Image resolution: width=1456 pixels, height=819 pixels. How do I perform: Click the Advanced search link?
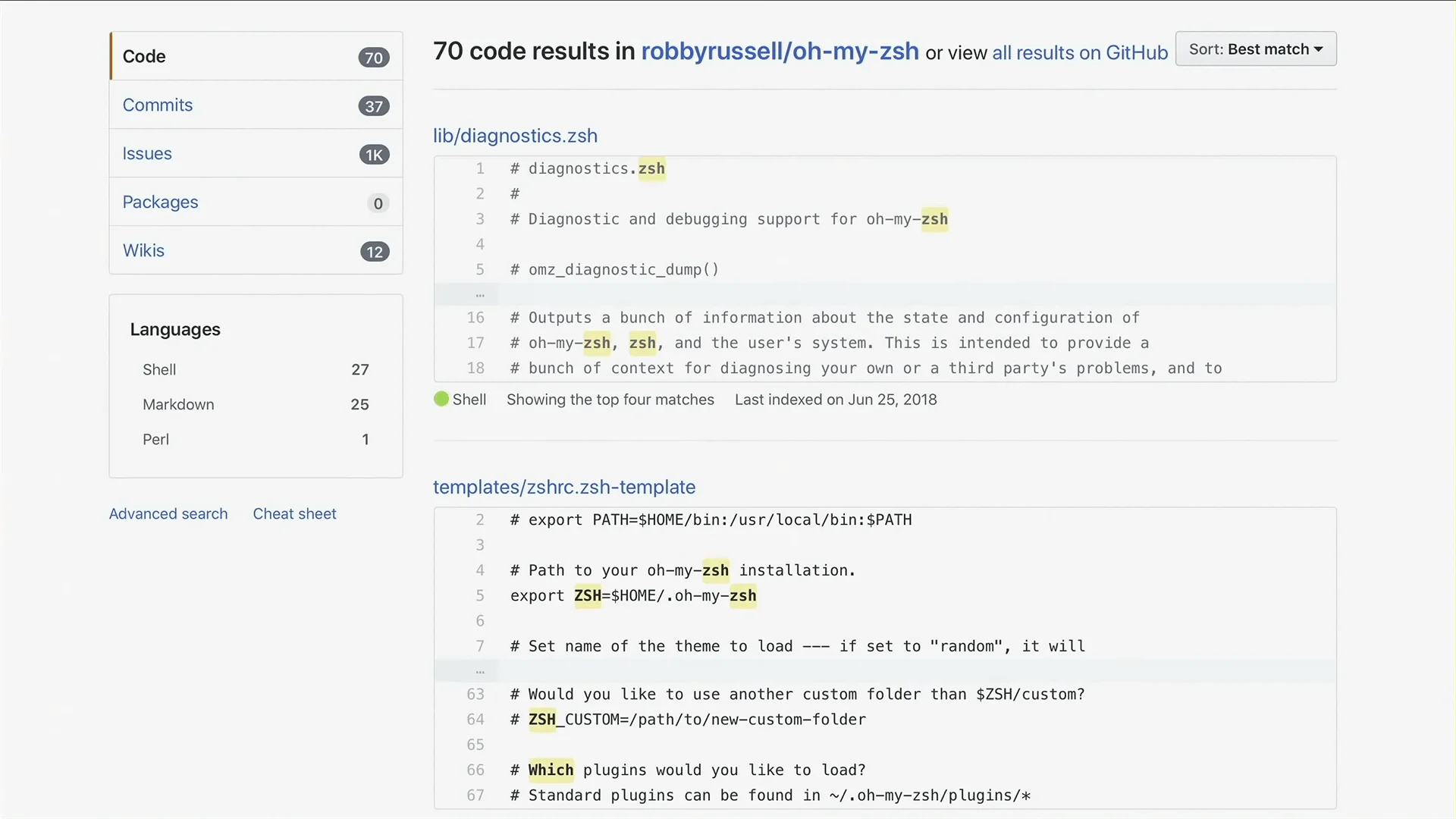pyautogui.click(x=168, y=513)
